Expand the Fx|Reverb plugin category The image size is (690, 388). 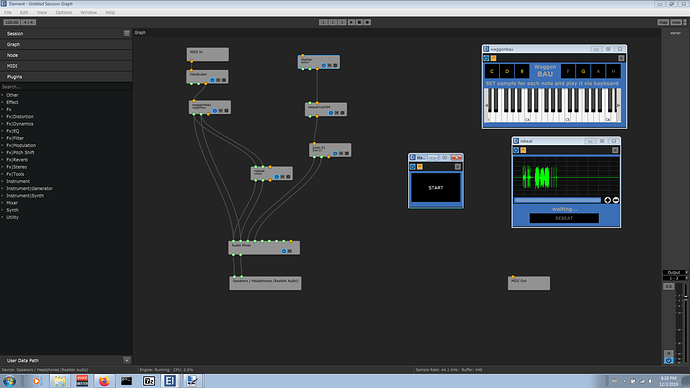17,160
